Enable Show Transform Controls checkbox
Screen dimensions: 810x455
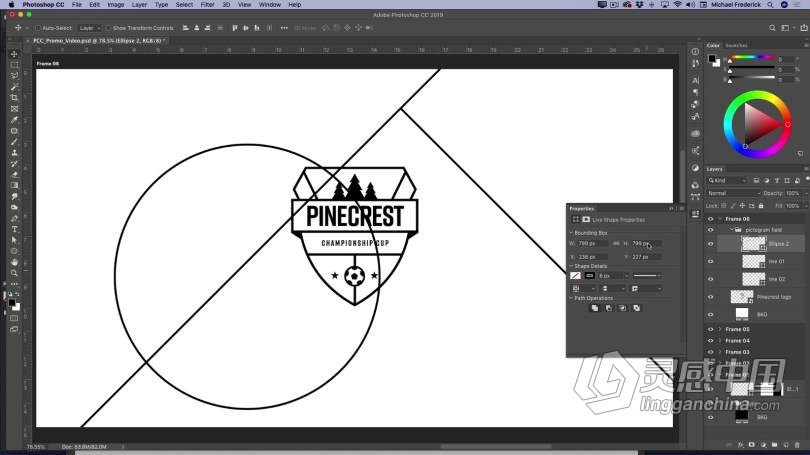point(108,28)
